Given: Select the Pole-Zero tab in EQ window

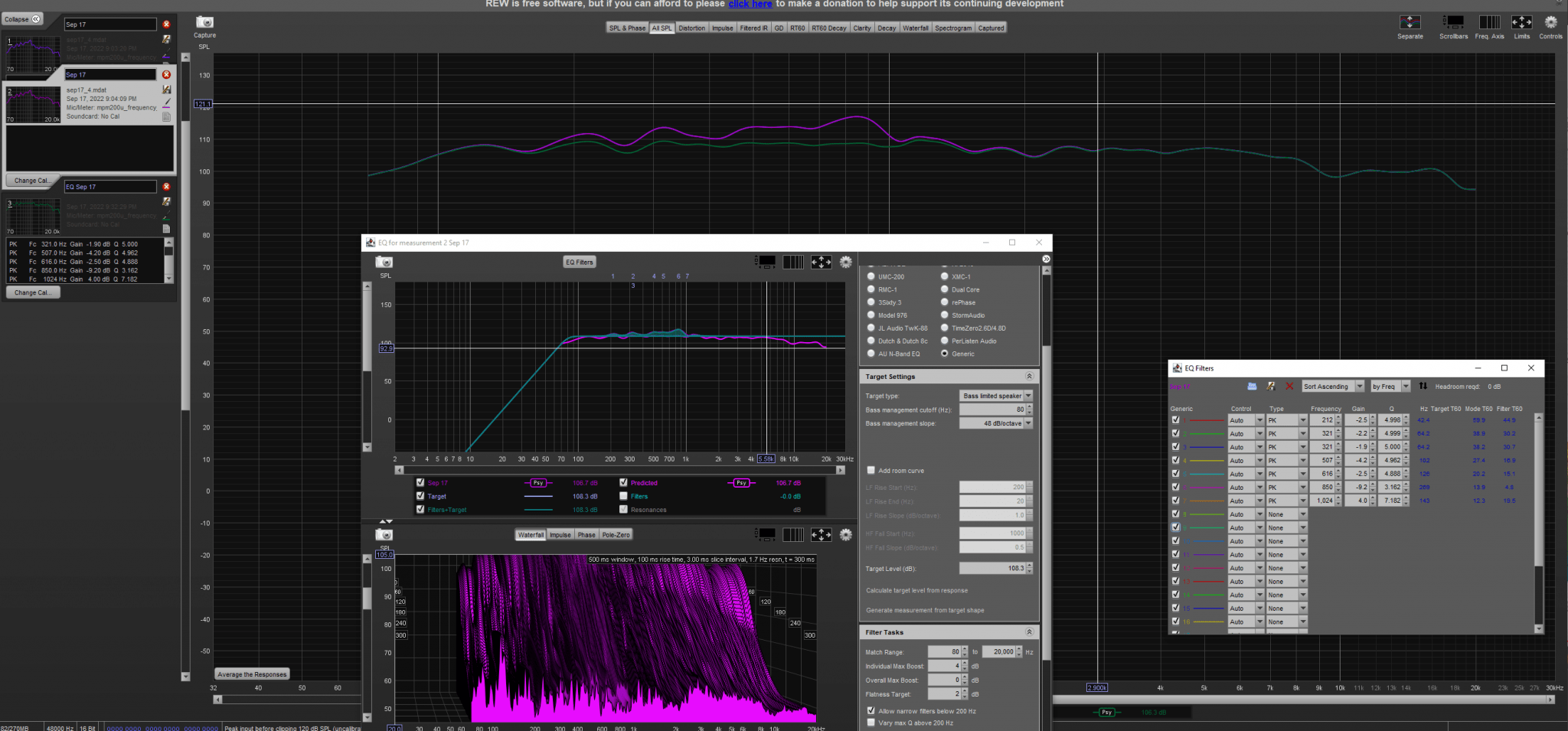Looking at the screenshot, I should (616, 535).
